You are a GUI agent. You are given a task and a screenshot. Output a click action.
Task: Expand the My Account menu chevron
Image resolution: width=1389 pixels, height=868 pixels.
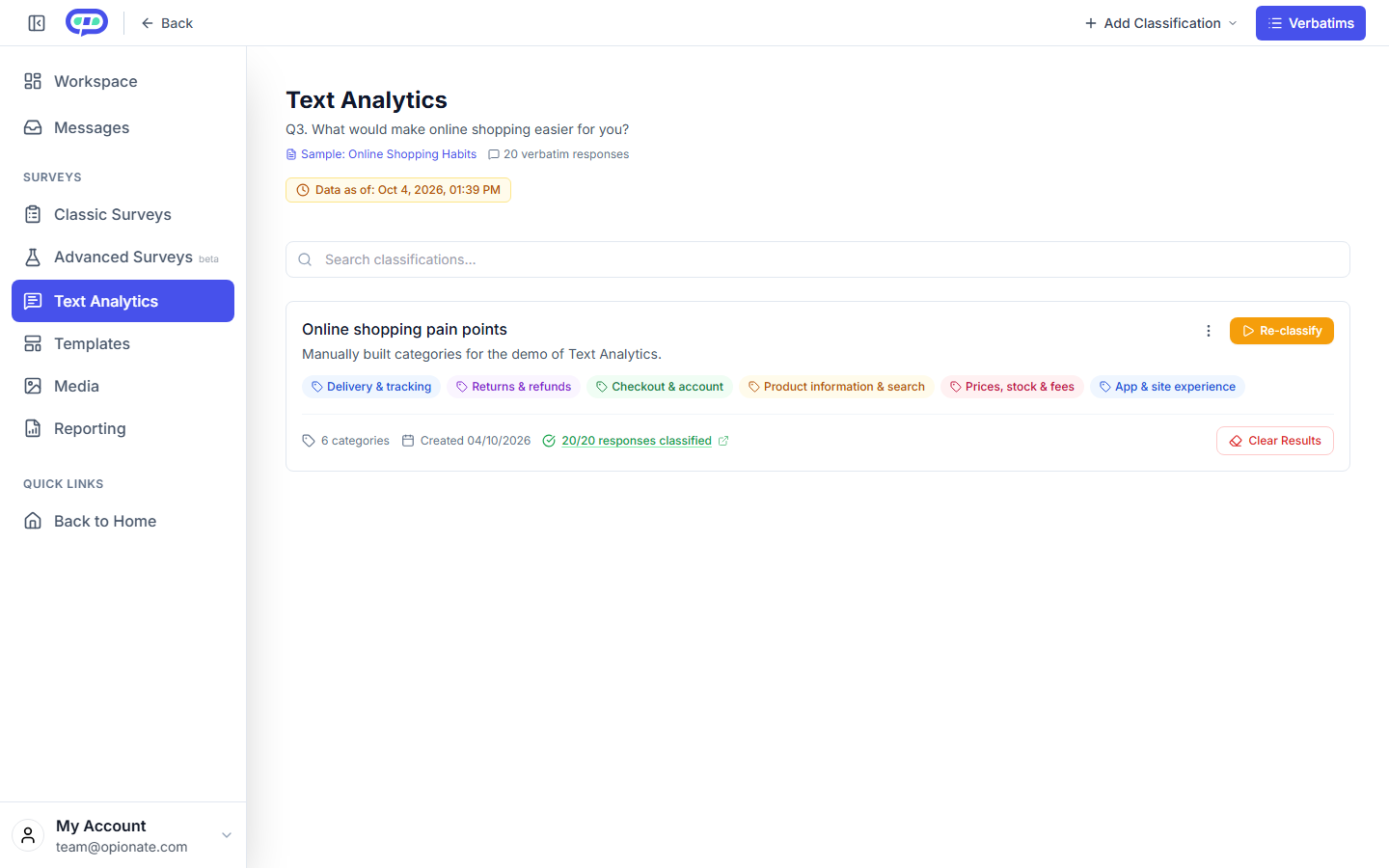click(x=227, y=835)
